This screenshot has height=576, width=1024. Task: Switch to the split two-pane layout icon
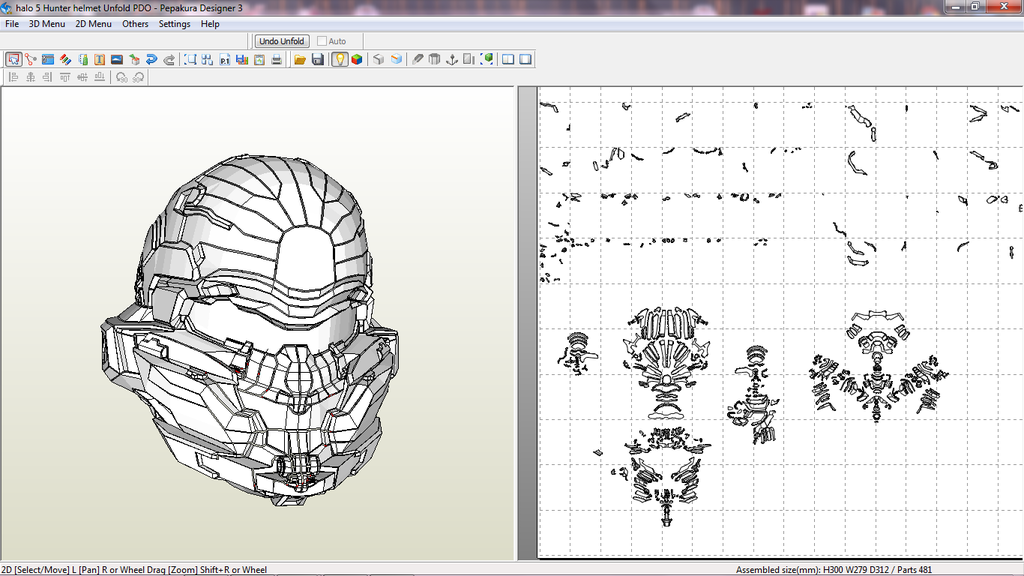pos(508,59)
